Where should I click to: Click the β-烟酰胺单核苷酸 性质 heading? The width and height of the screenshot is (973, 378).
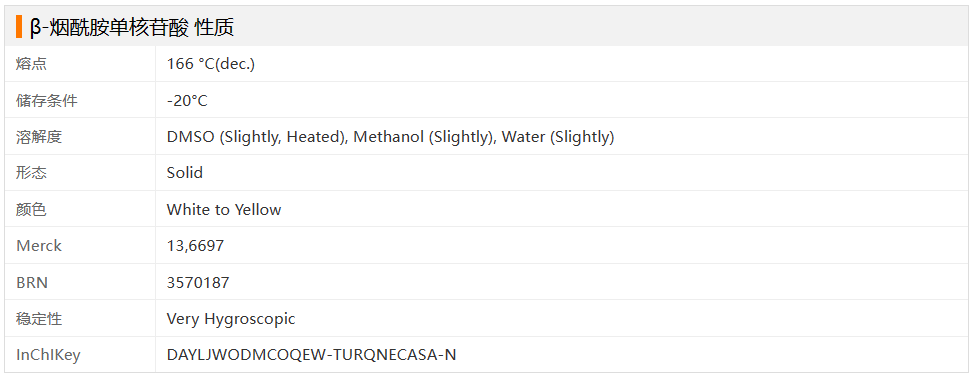point(132,27)
